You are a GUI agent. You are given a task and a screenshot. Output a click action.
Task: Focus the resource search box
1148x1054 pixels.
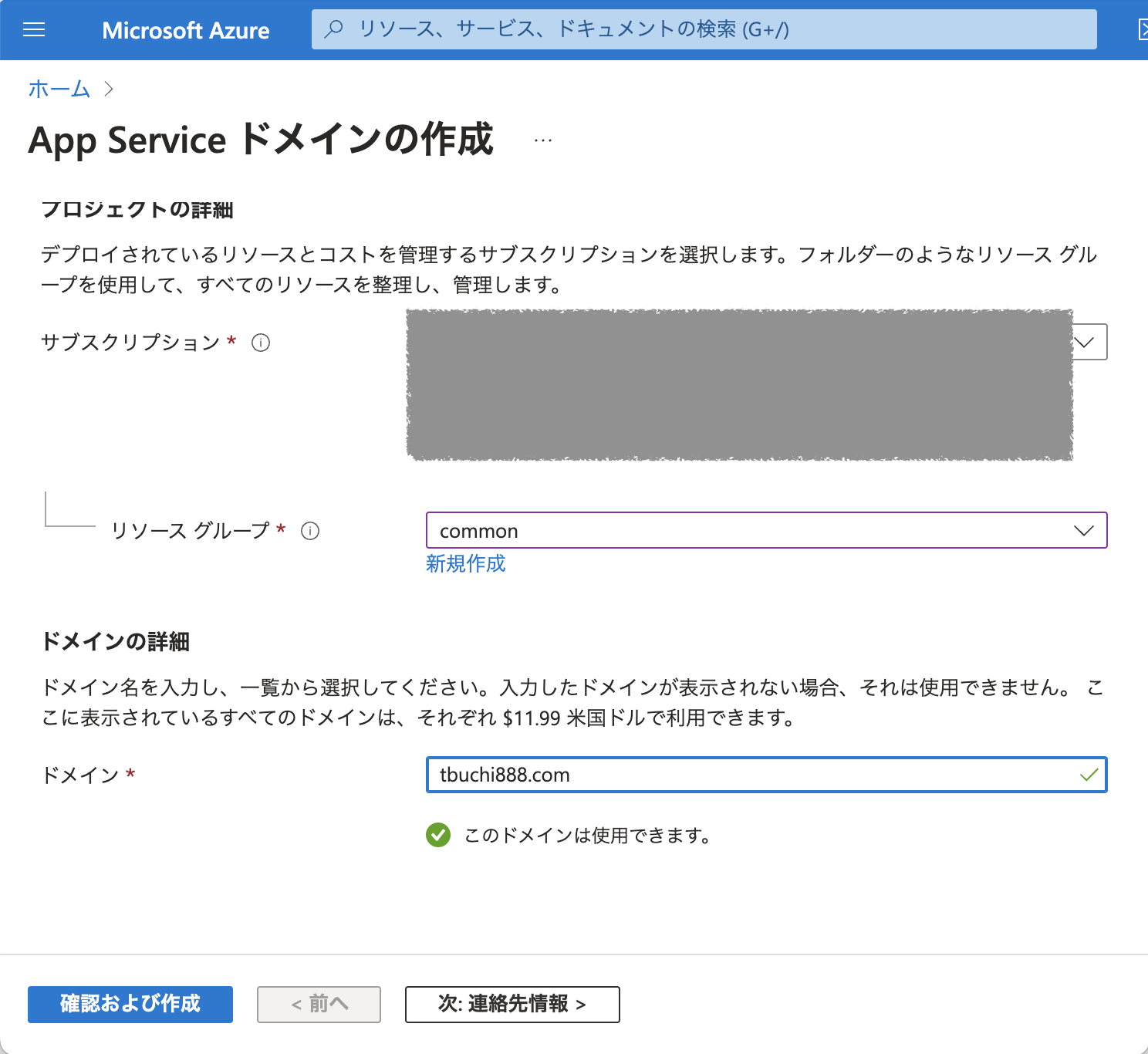coord(704,29)
